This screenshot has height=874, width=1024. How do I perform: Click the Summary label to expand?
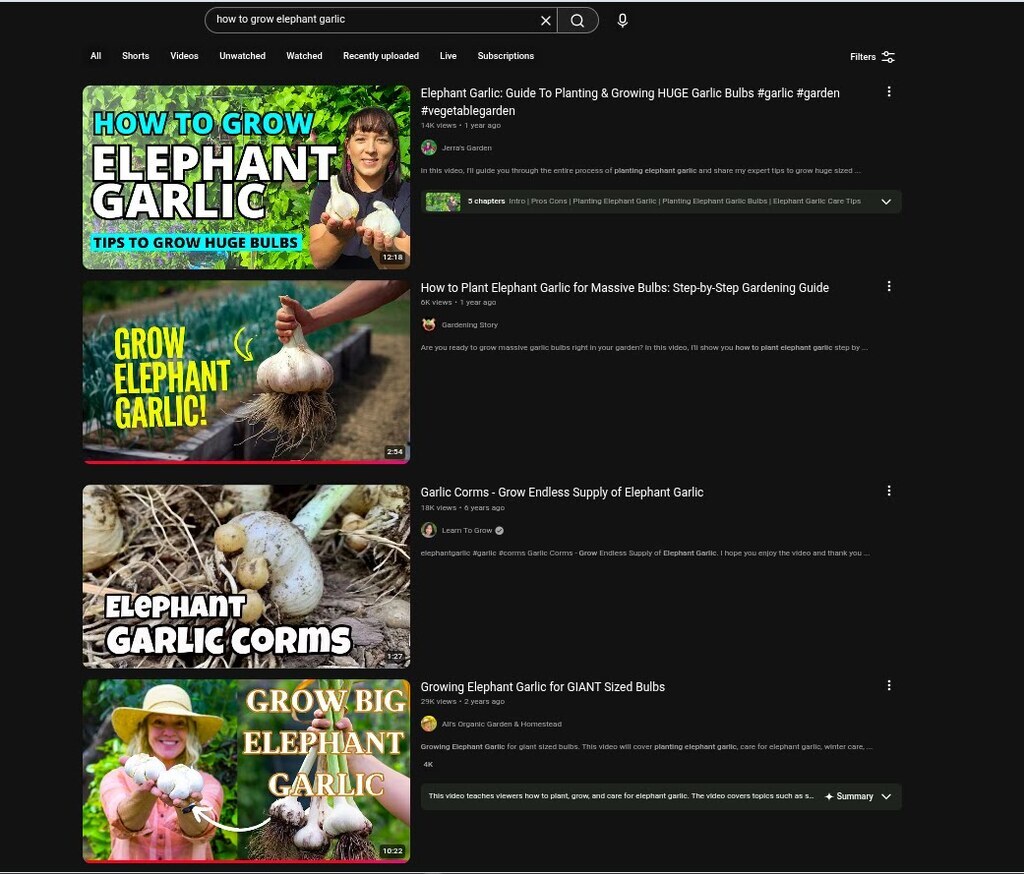pyautogui.click(x=853, y=797)
